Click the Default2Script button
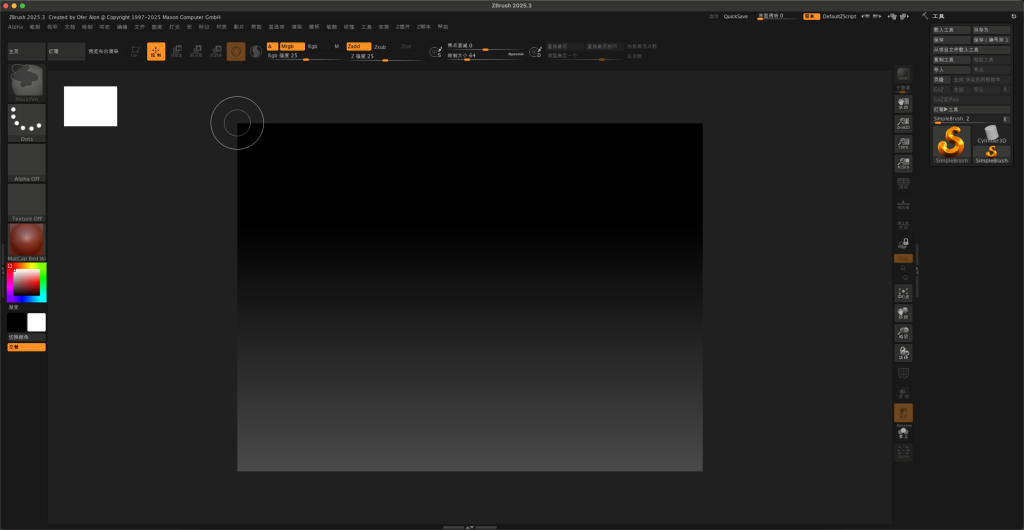 click(840, 16)
